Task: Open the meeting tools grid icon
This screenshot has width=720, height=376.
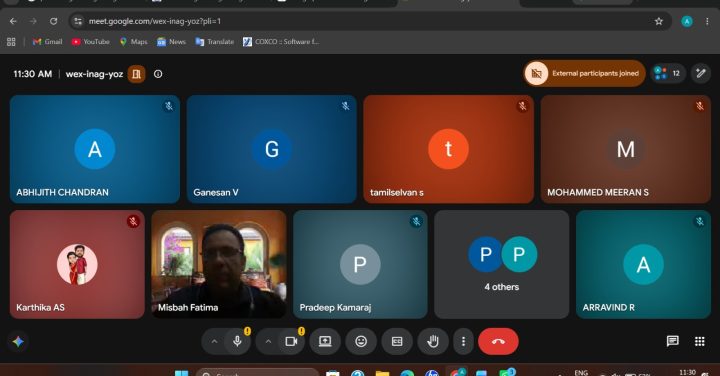Action: tap(699, 341)
